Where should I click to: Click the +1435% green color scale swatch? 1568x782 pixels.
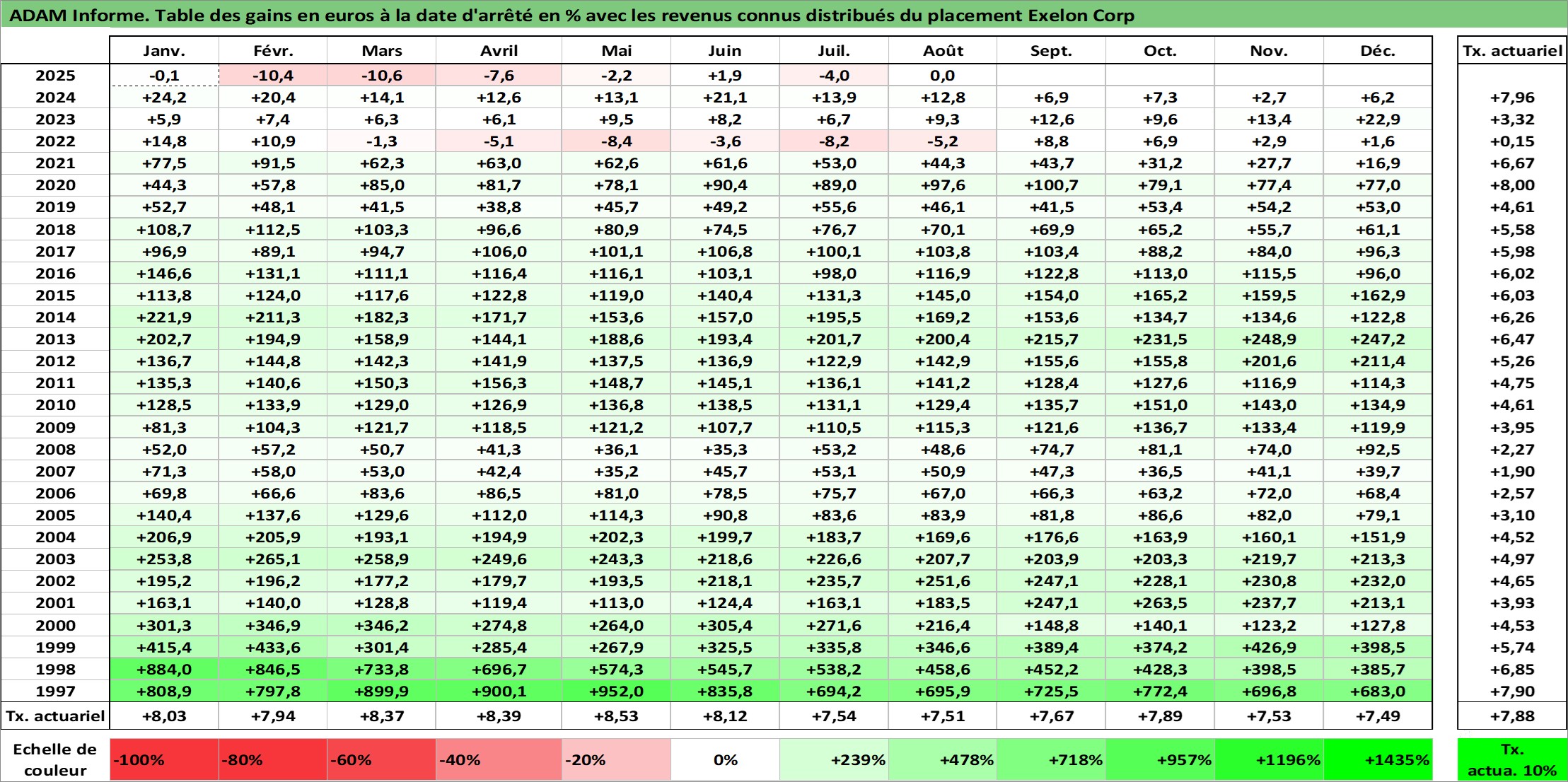coord(1378,759)
